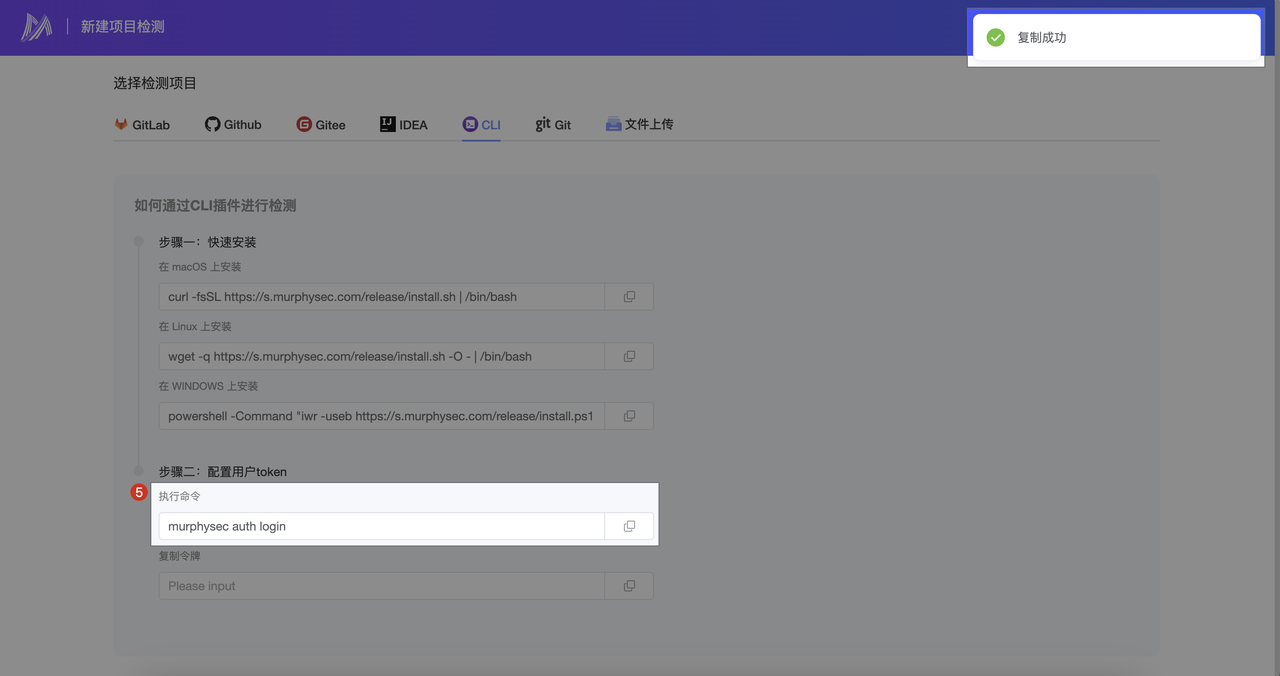This screenshot has height=676, width=1280.
Task: Switch to the IDEA plugin tab
Action: tap(403, 125)
